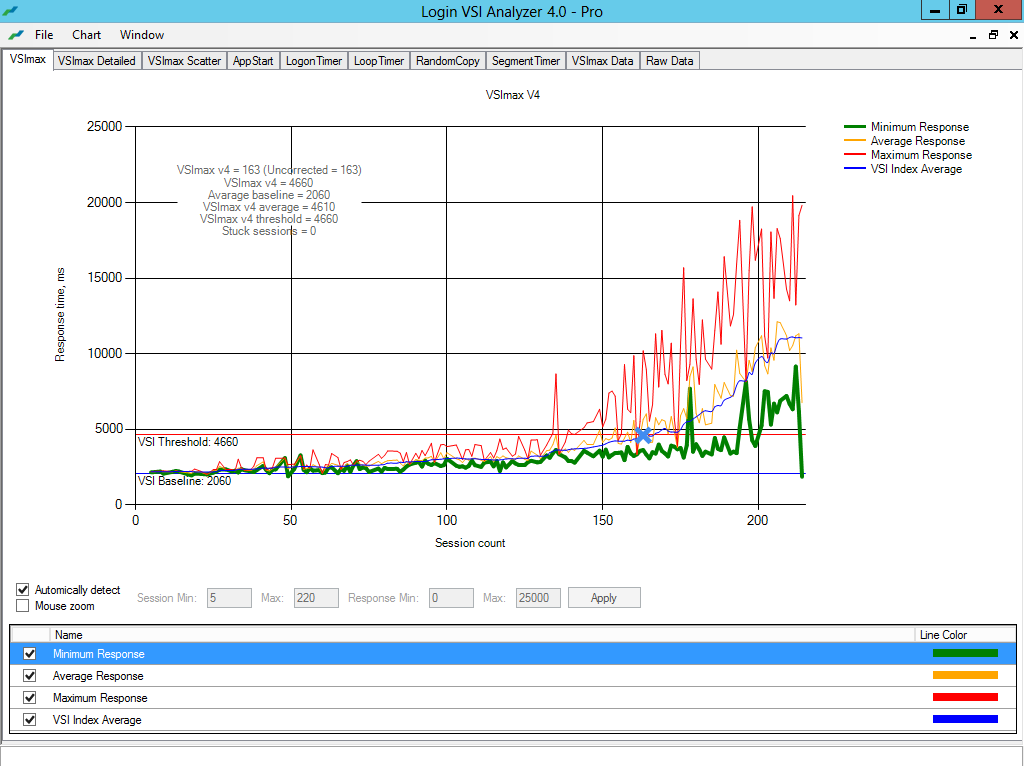Minimize the inner chart document window
Viewport: 1024px width, 766px height.
click(973, 35)
